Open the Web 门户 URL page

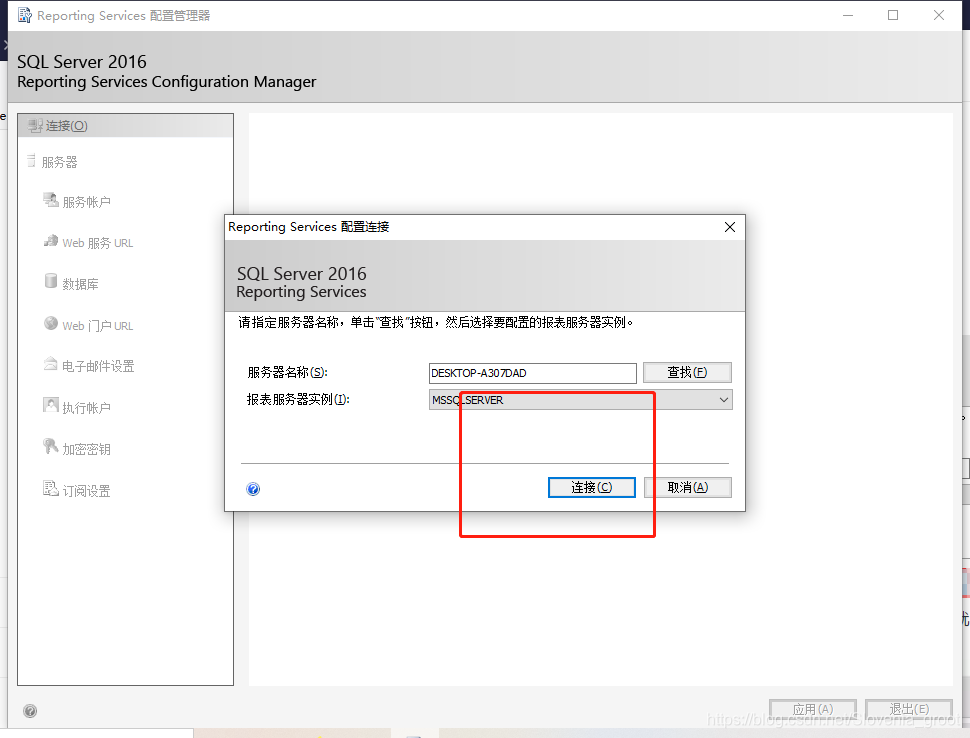[98, 325]
